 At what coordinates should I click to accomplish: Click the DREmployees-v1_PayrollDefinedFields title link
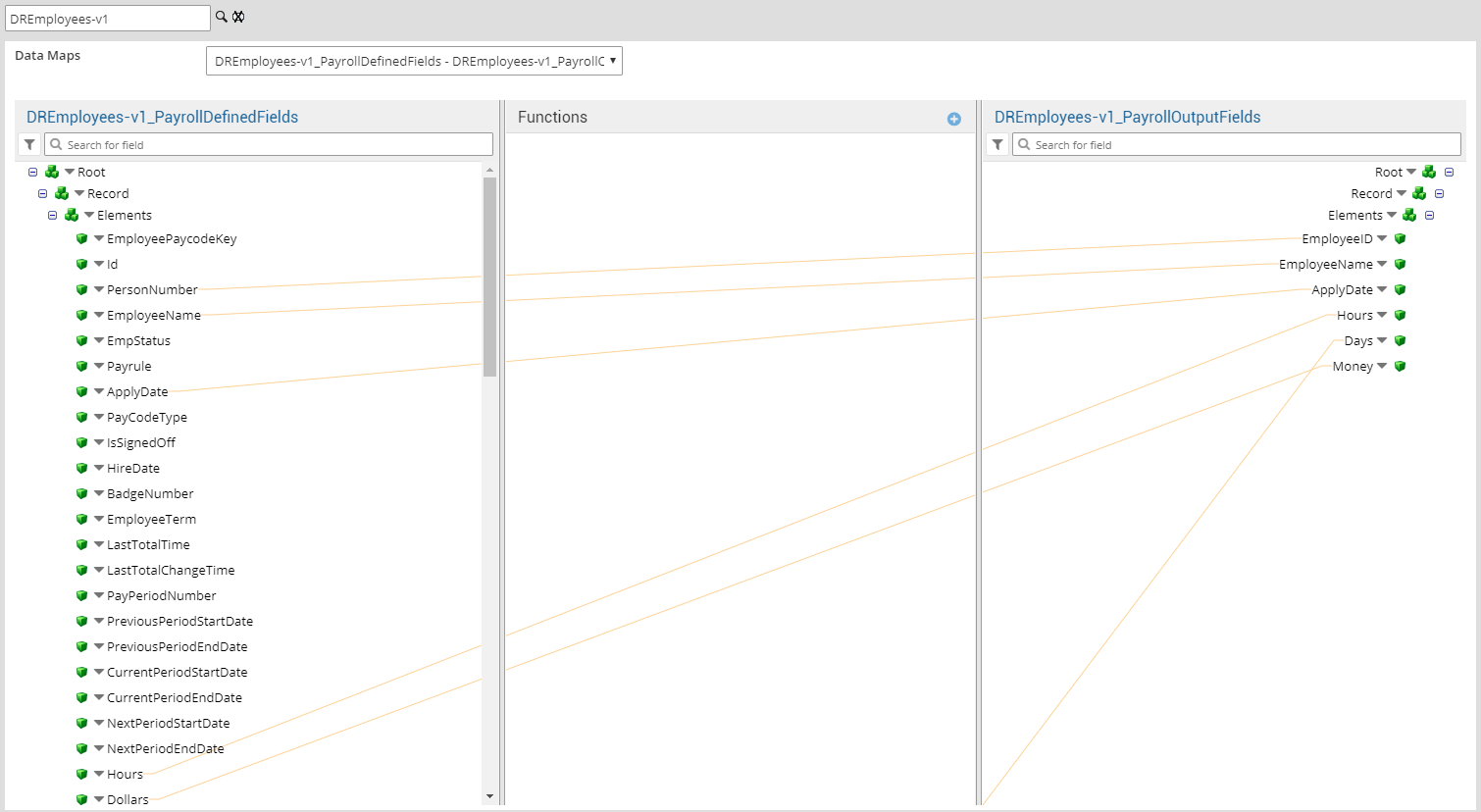click(x=161, y=116)
